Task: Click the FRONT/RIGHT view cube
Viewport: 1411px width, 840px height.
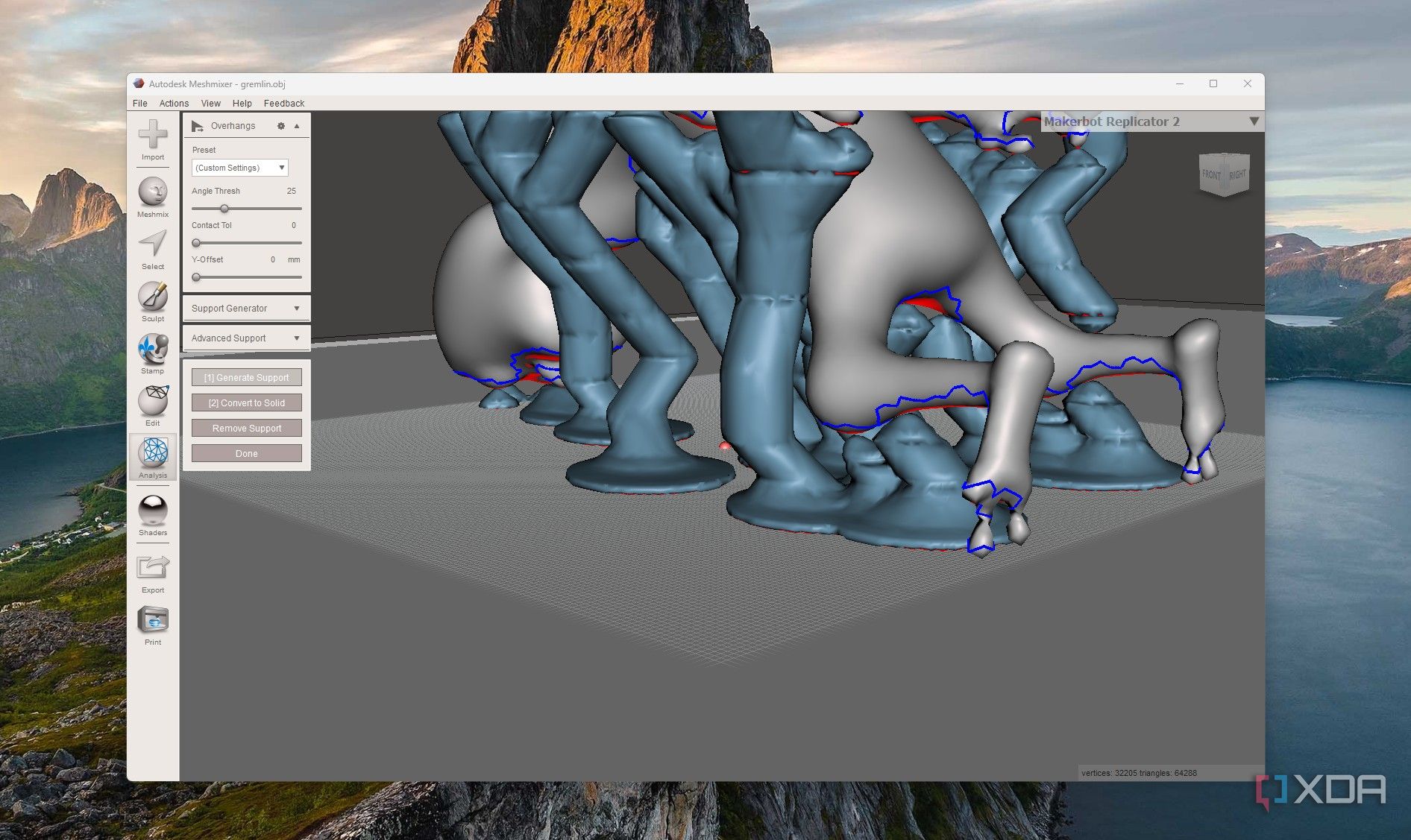Action: click(1224, 175)
